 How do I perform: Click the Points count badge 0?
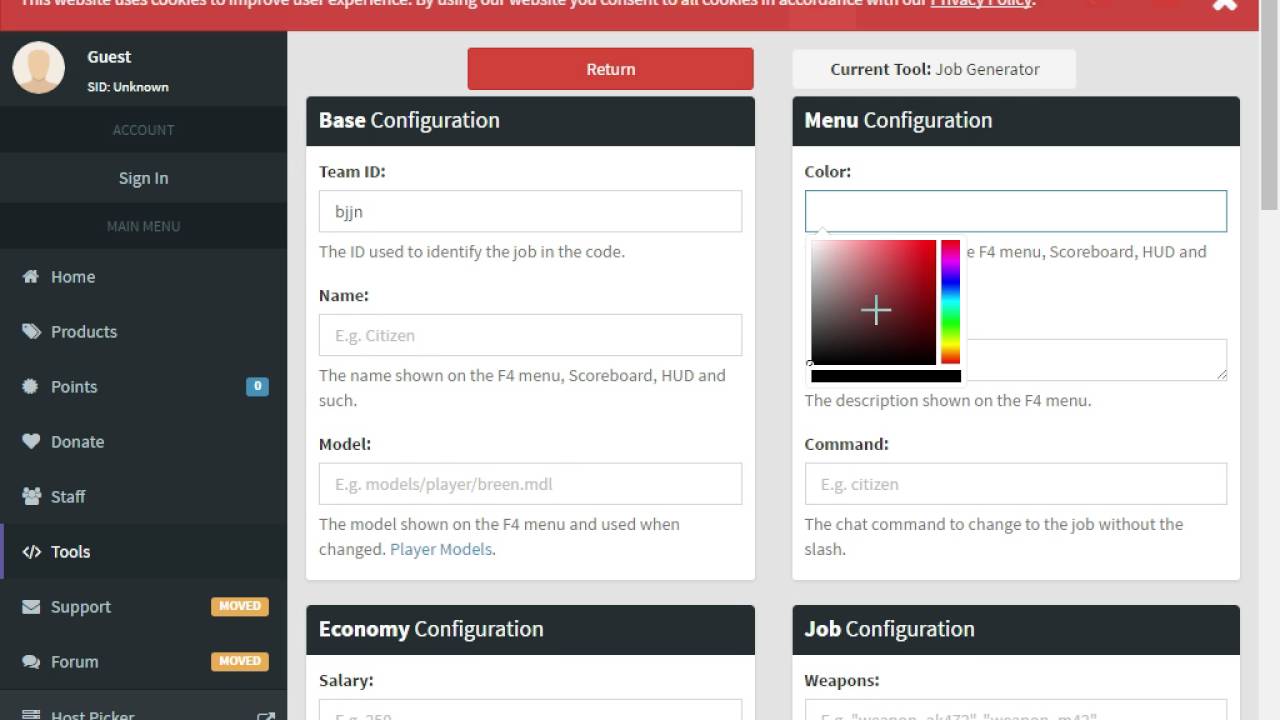click(257, 386)
